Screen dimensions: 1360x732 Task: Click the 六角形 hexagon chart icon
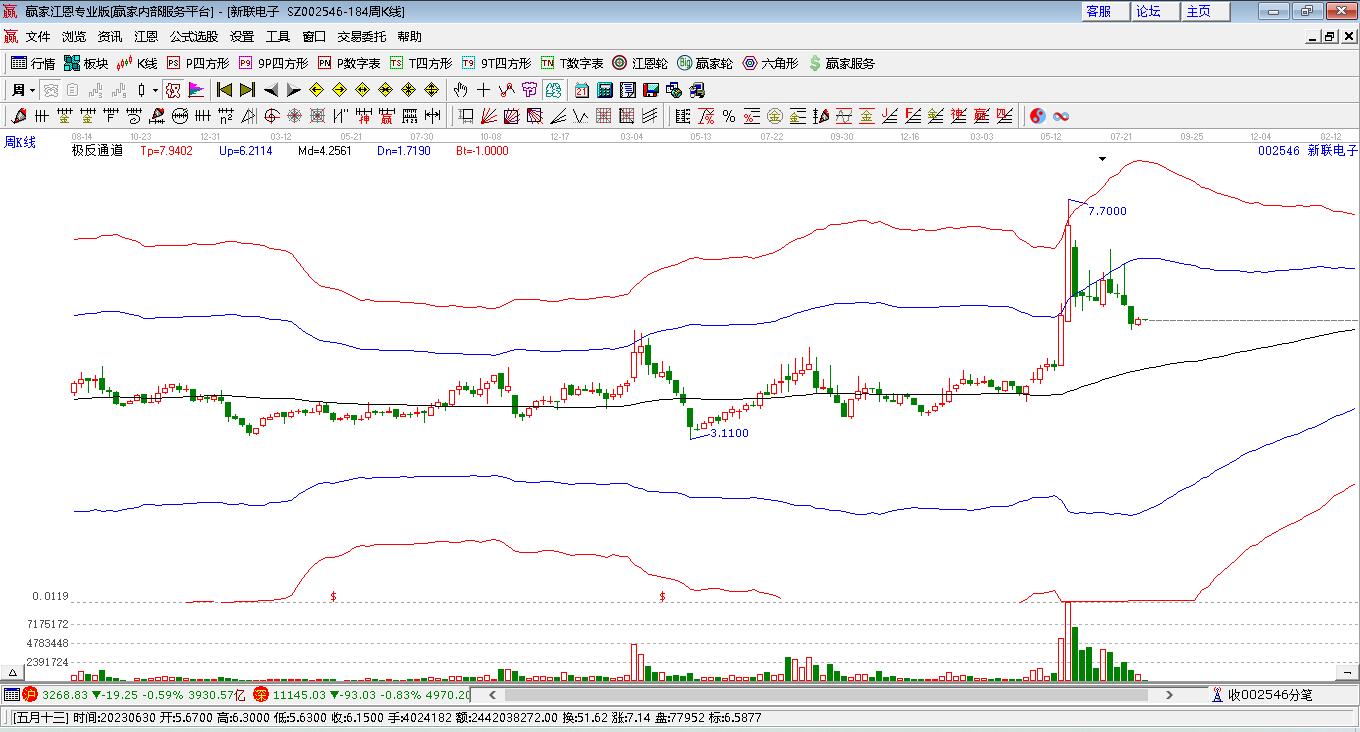tap(770, 63)
